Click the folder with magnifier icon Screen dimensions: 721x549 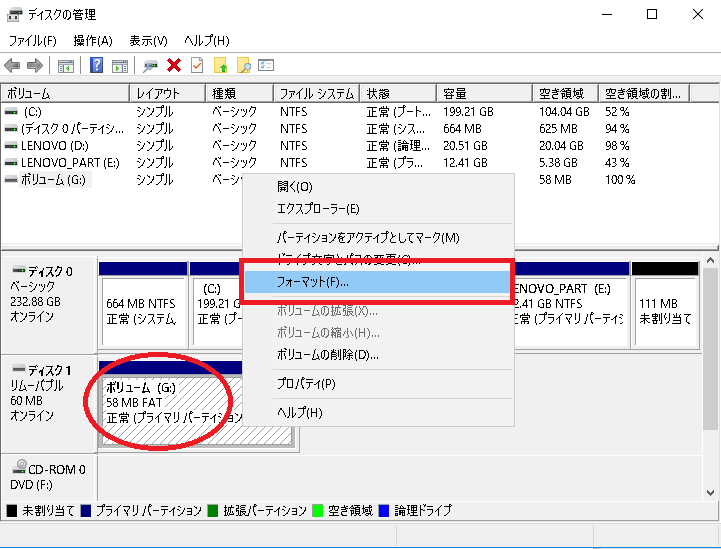pyautogui.click(x=244, y=65)
